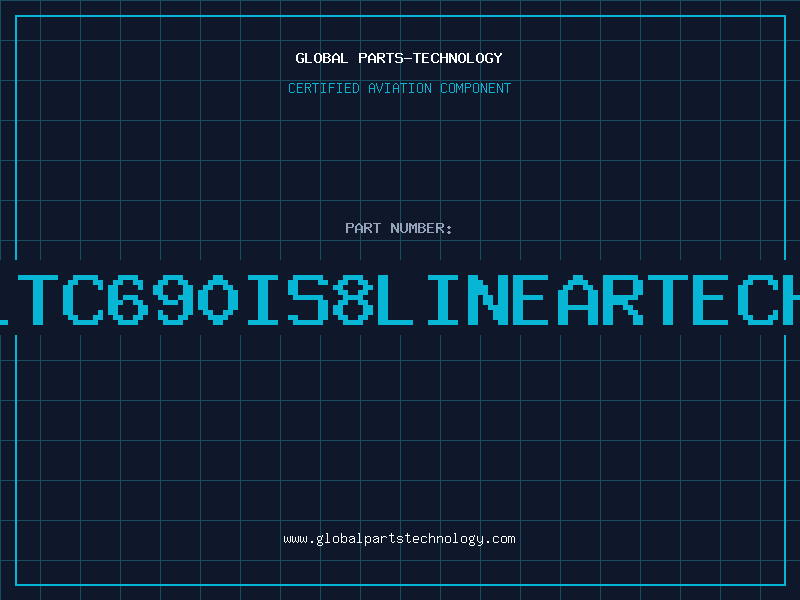Viewport: 800px width, 600px height.
Task: Open the www.globalpartstechnology.com website link
Action: click(x=399, y=539)
